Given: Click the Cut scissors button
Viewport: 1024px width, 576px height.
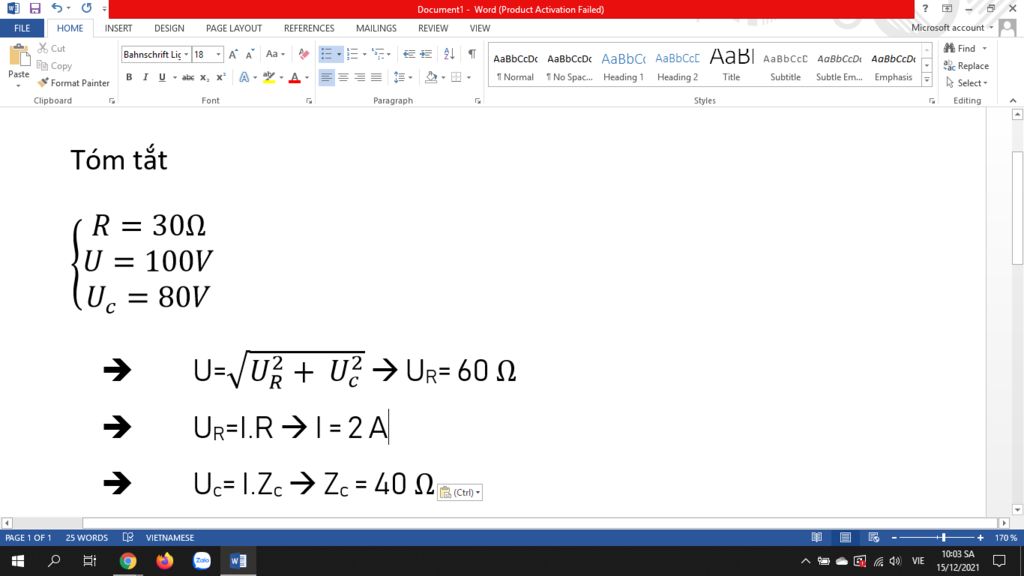Looking at the screenshot, I should pyautogui.click(x=52, y=48).
